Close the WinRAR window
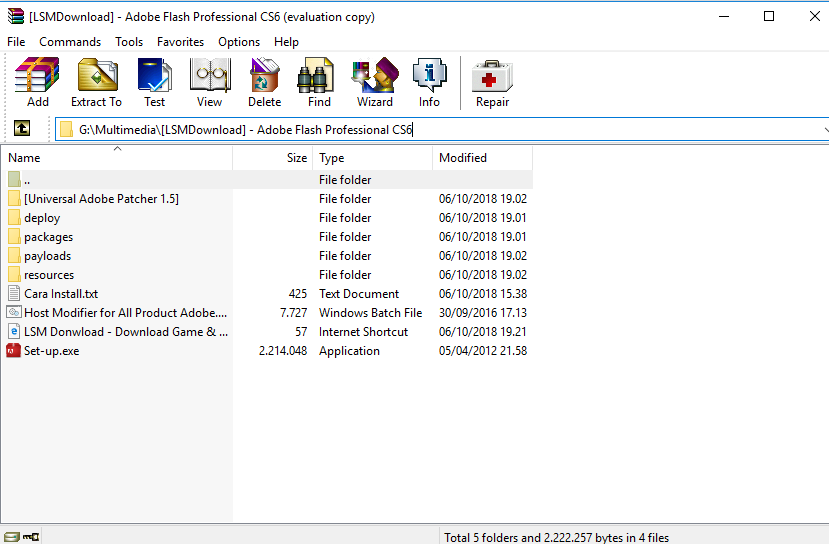 pos(815,16)
